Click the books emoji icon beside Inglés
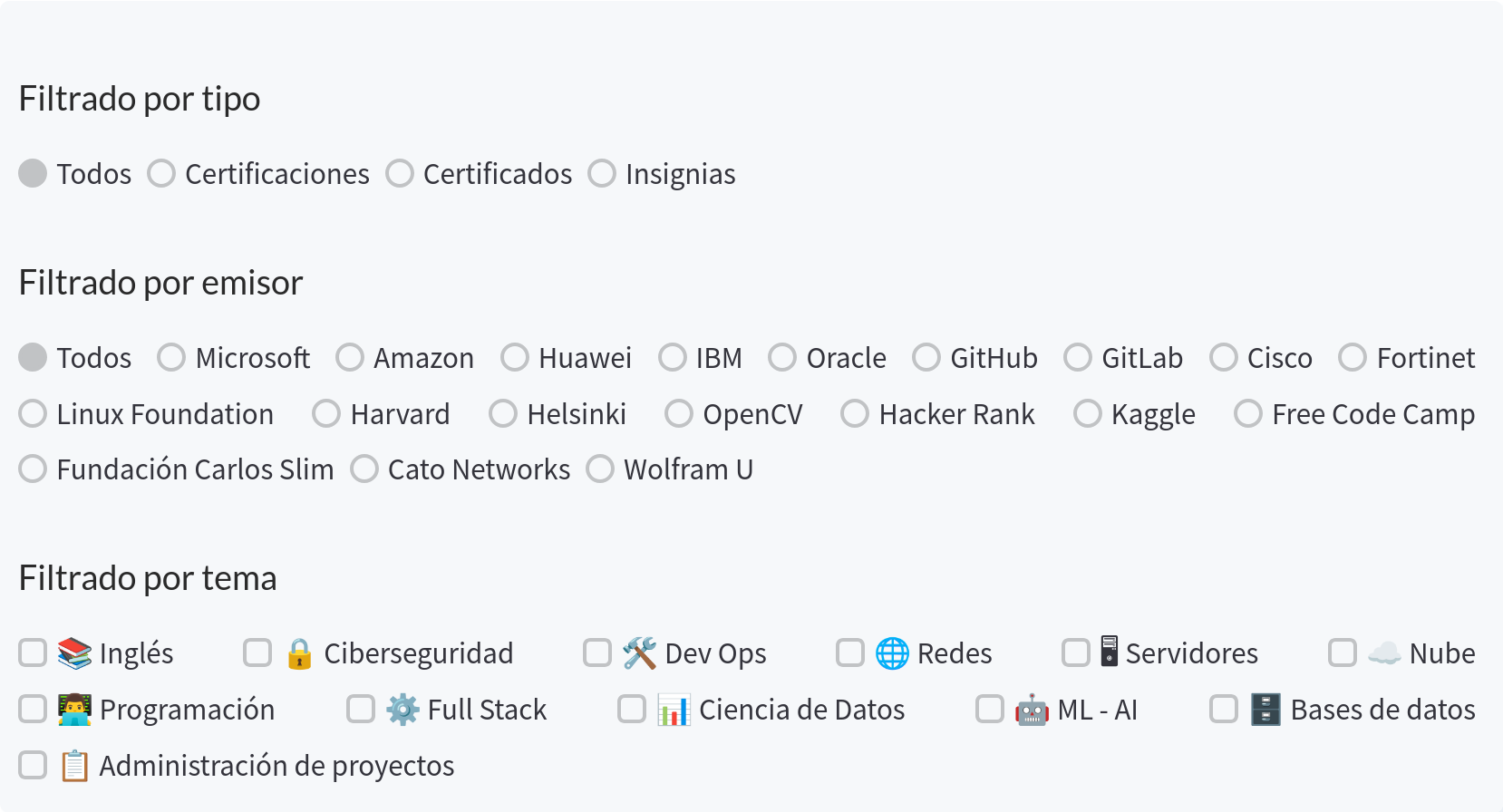 [x=74, y=653]
